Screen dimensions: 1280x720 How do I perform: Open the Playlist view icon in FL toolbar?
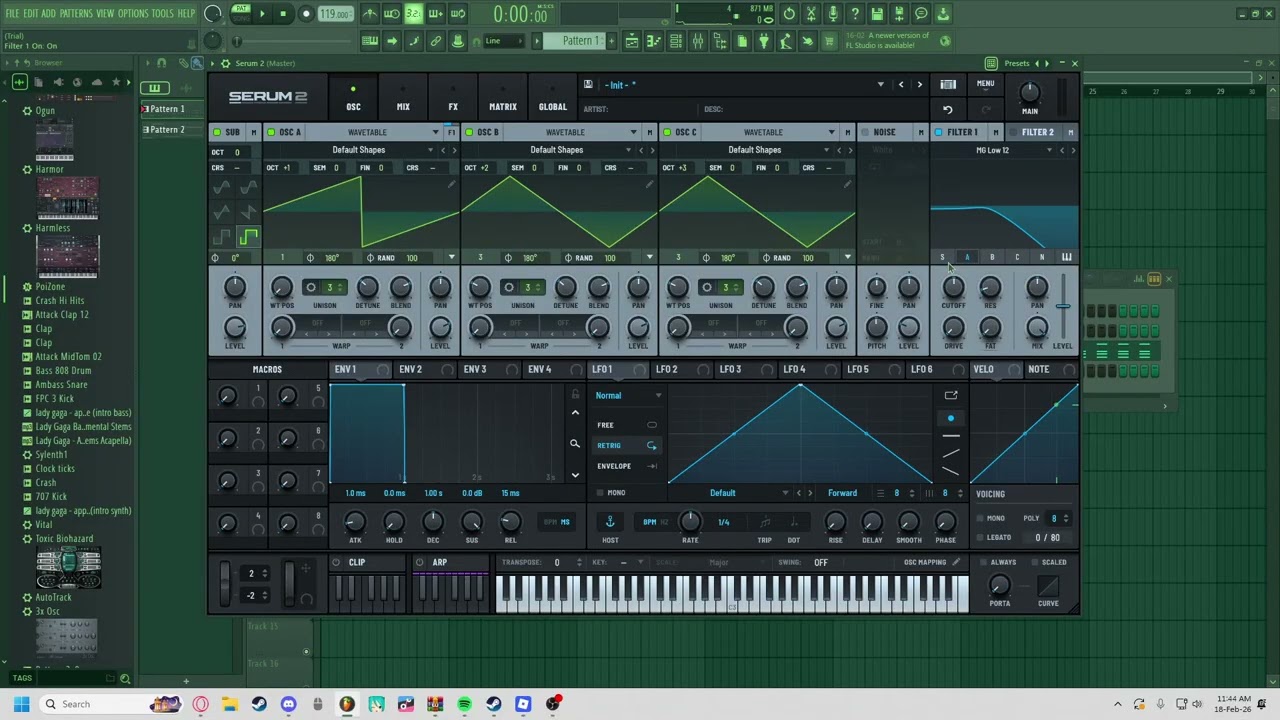632,41
